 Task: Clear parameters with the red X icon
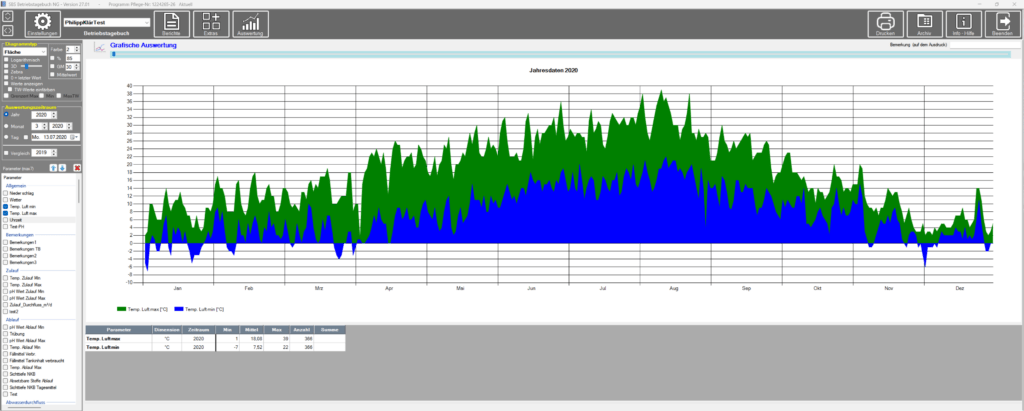[77, 168]
